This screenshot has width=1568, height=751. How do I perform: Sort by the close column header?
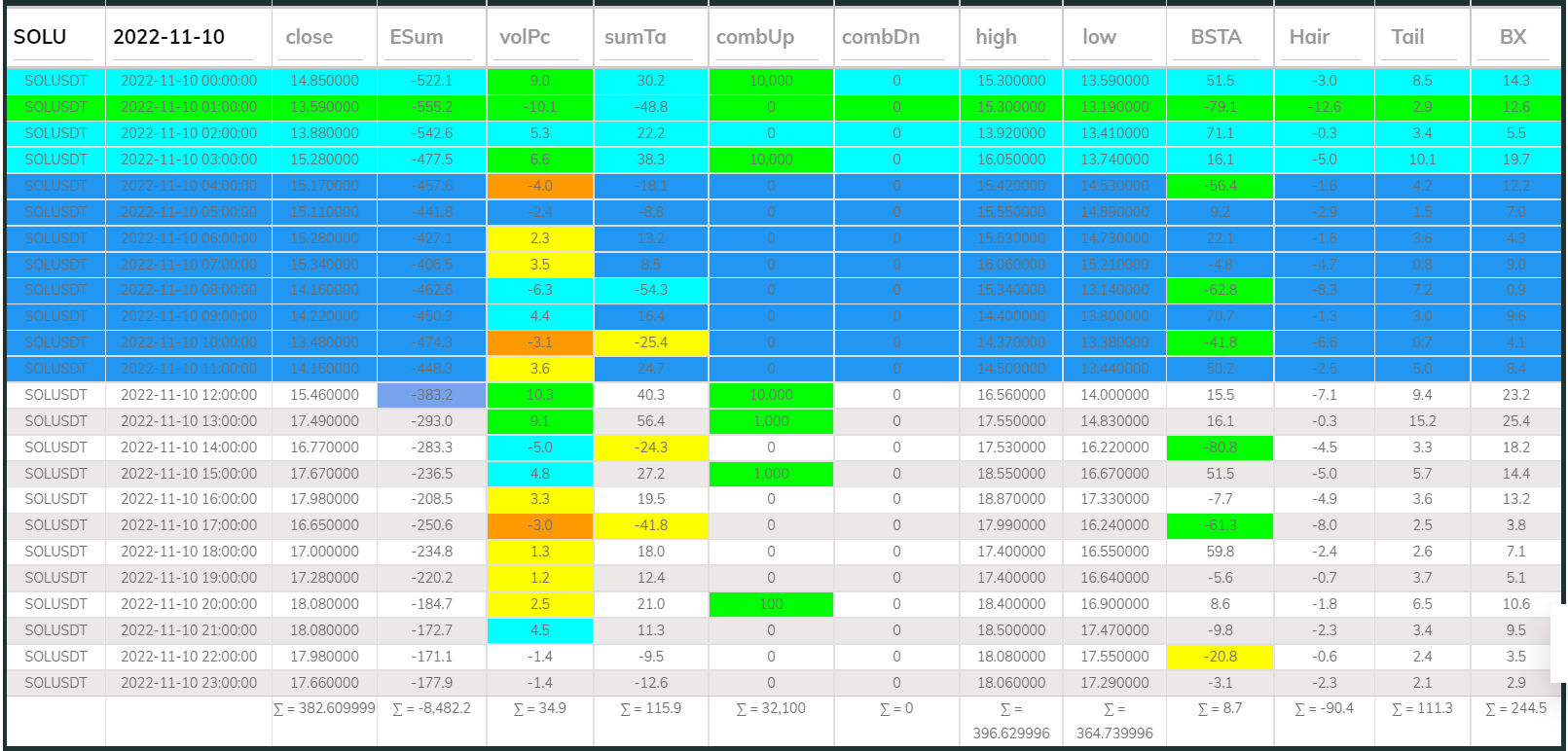pyautogui.click(x=310, y=37)
